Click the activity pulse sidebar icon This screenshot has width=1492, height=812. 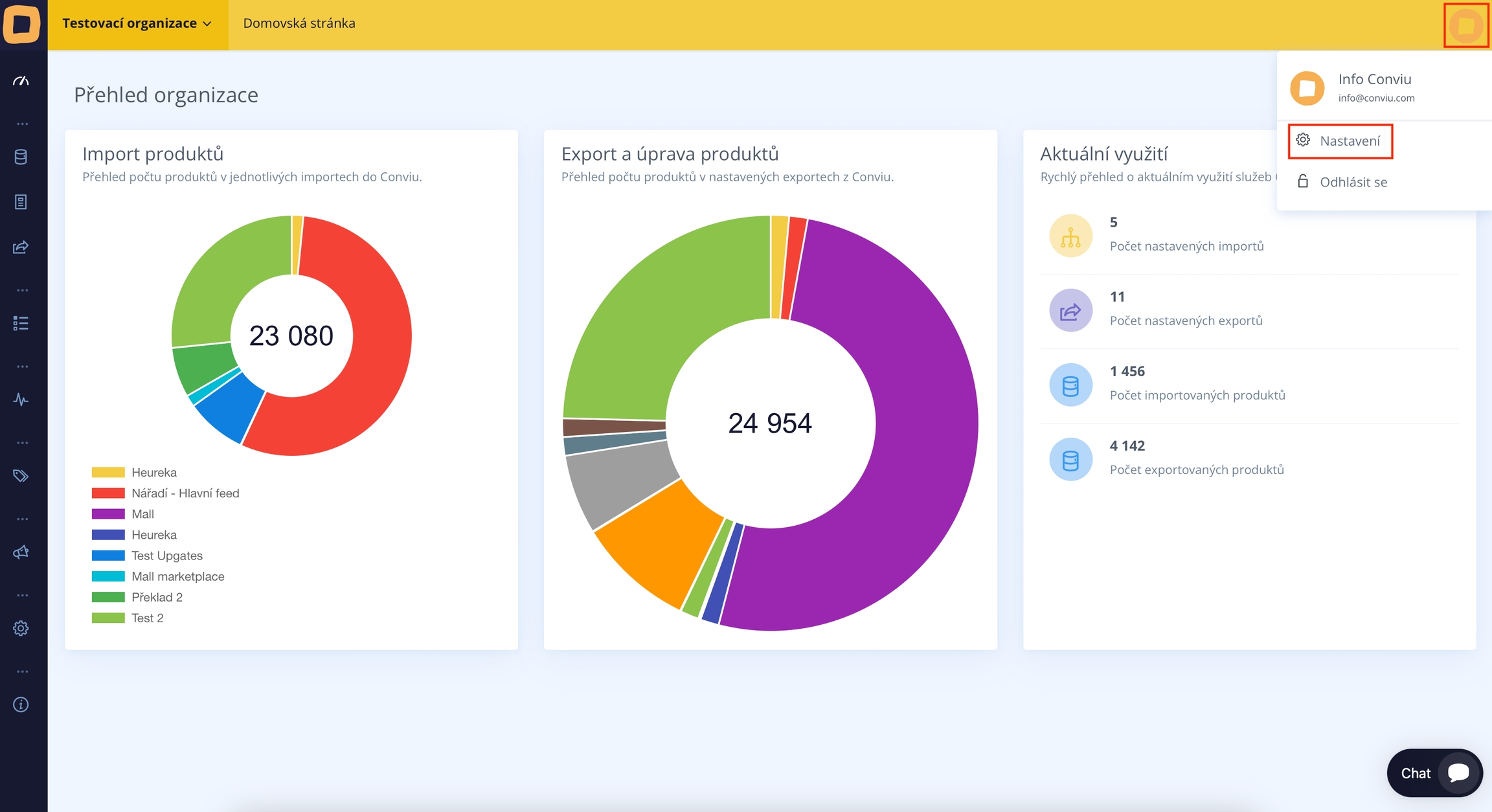(x=21, y=400)
